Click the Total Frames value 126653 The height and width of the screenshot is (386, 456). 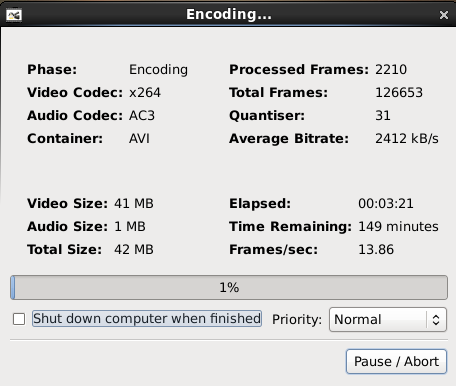[x=399, y=93]
